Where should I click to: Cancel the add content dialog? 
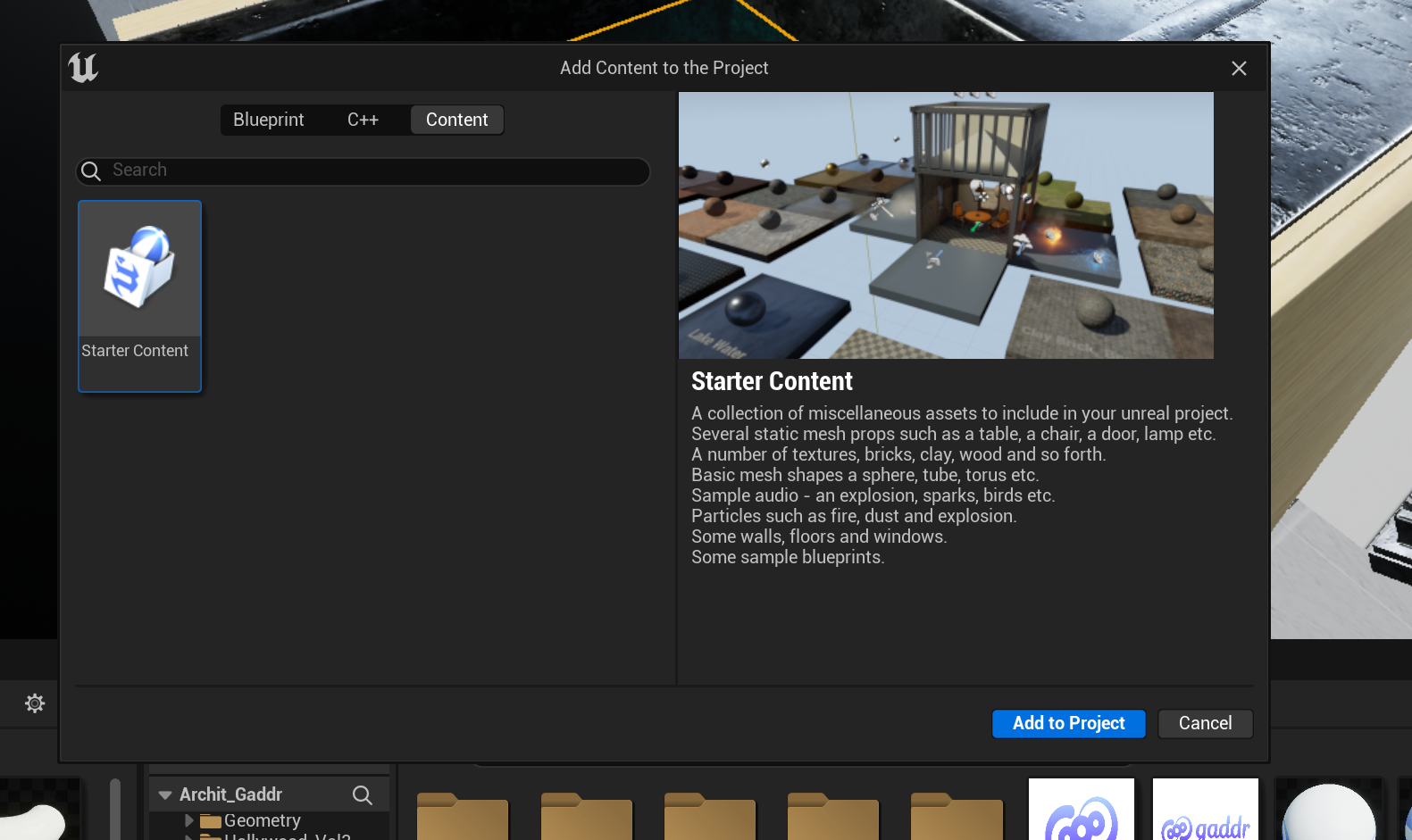click(1205, 723)
